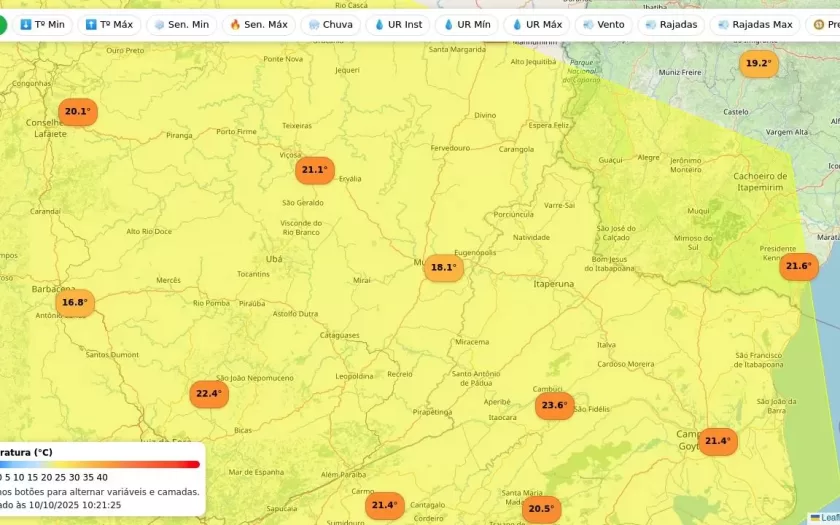Show UR Inst humidity layer
Viewport: 840px width, 525px height.
(398, 25)
